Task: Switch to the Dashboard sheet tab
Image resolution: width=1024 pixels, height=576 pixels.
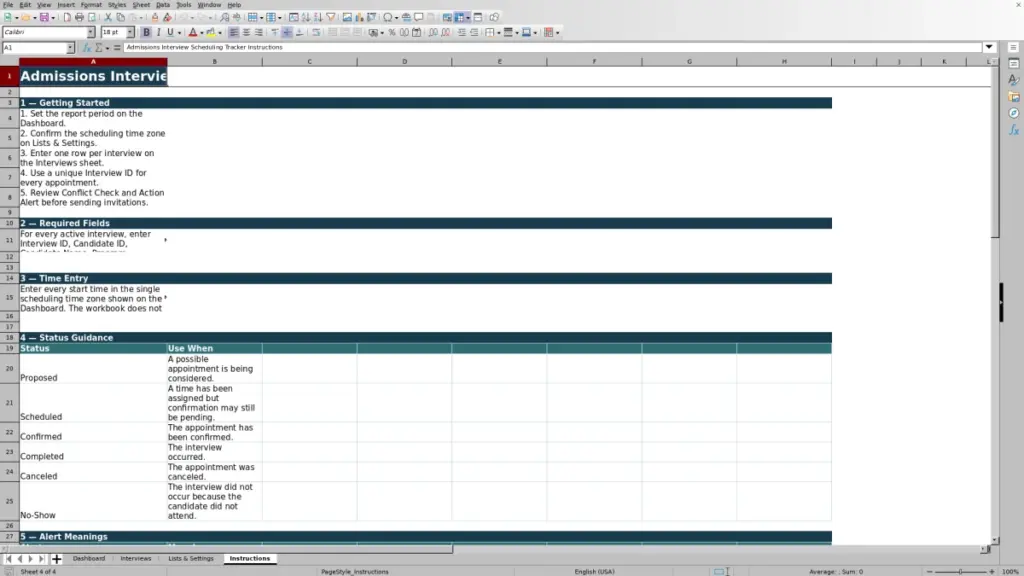Action: (89, 558)
